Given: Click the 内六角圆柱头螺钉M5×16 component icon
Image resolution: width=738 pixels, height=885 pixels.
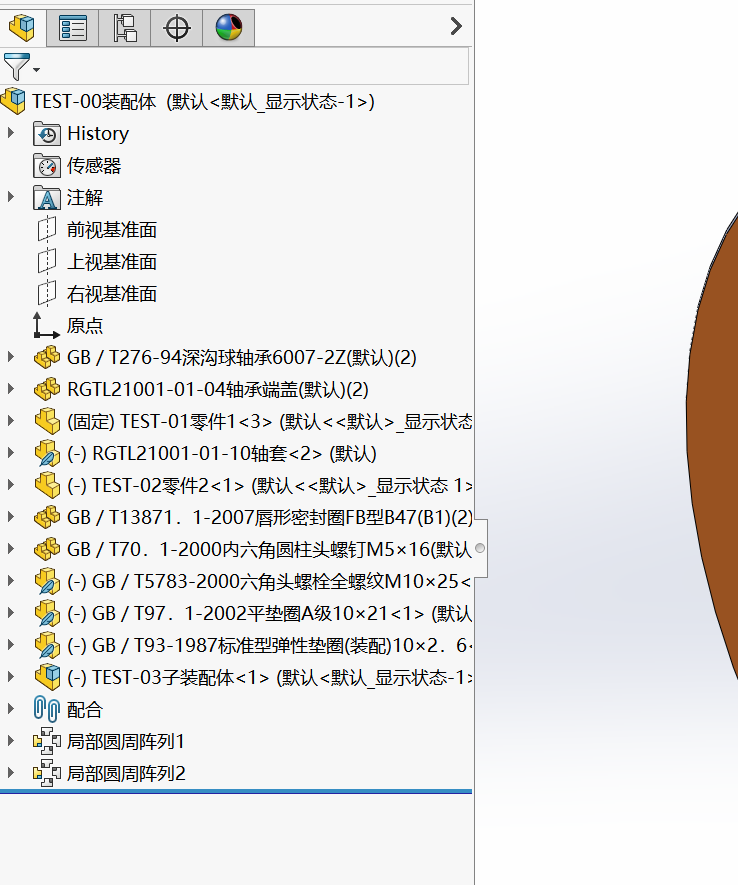Looking at the screenshot, I should (x=47, y=549).
